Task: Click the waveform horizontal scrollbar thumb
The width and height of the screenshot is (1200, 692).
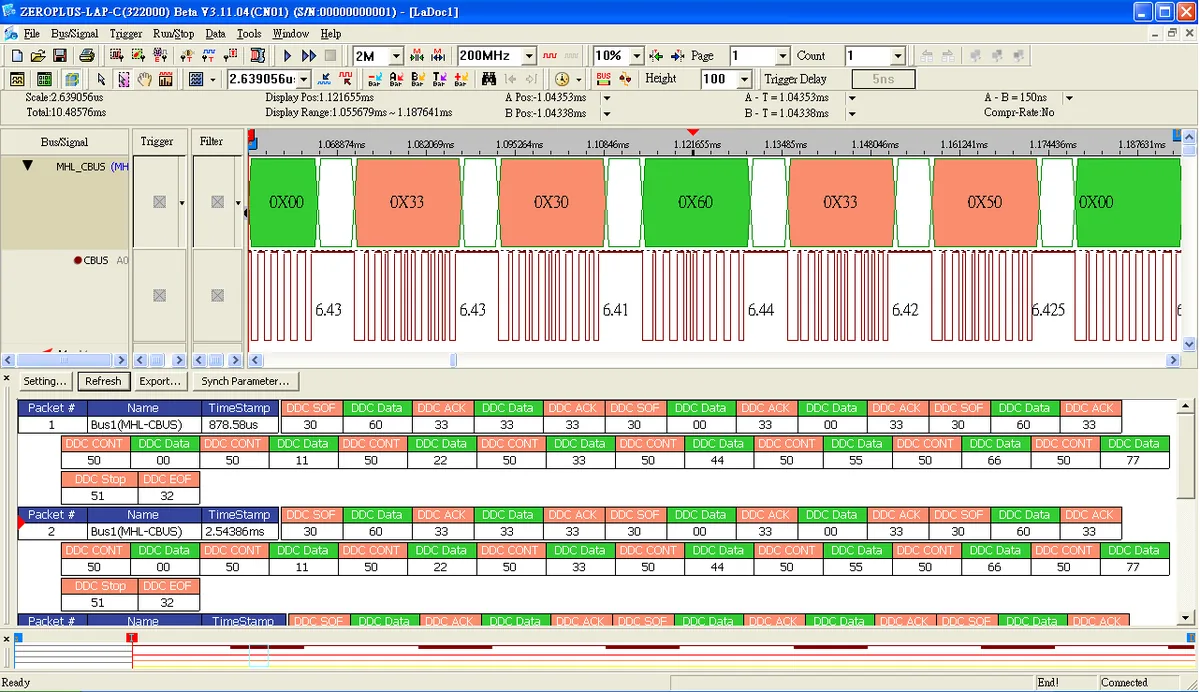Action: coord(454,360)
